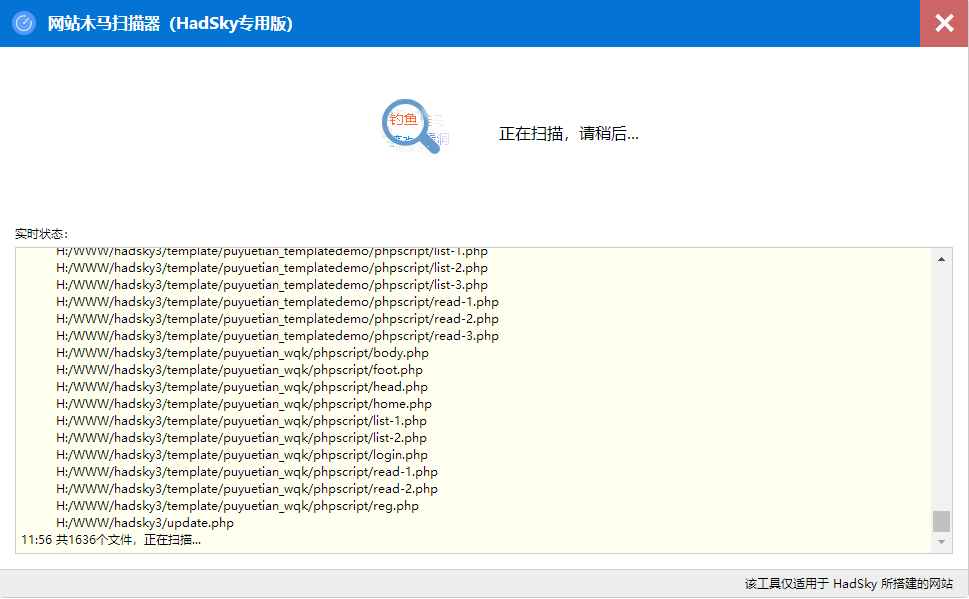Select the puyuetian_wqk home.php log line
This screenshot has height=599, width=969.
(244, 404)
